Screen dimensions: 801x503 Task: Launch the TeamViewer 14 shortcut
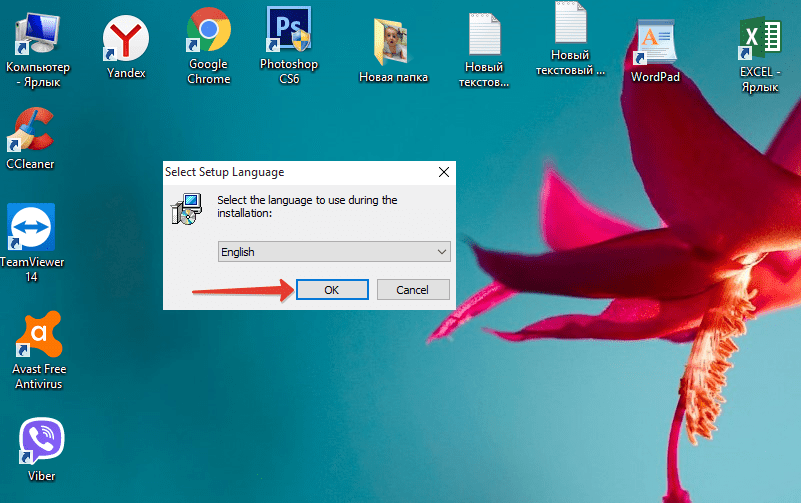pos(31,229)
